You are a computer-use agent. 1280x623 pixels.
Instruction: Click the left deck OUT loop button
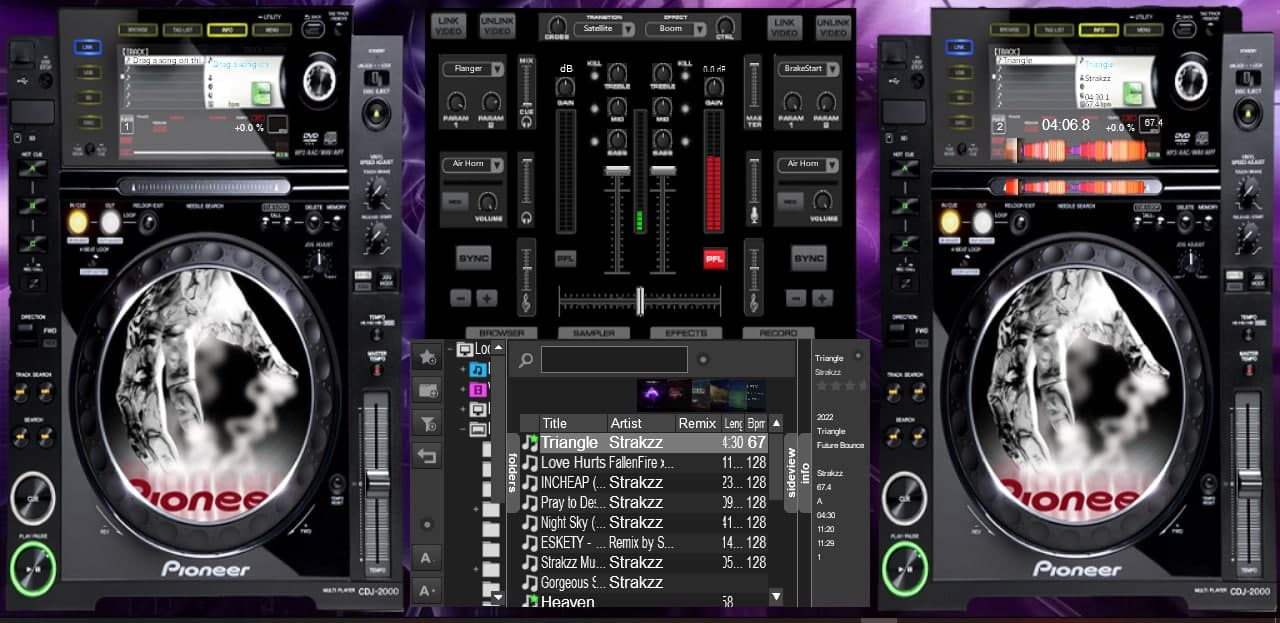point(110,221)
